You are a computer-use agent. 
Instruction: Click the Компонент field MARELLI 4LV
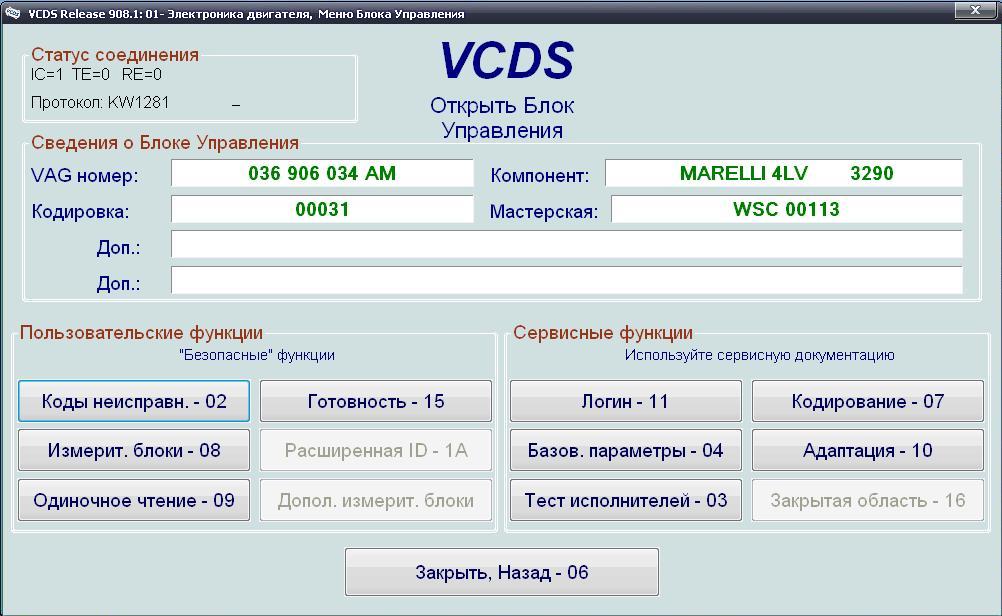783,173
